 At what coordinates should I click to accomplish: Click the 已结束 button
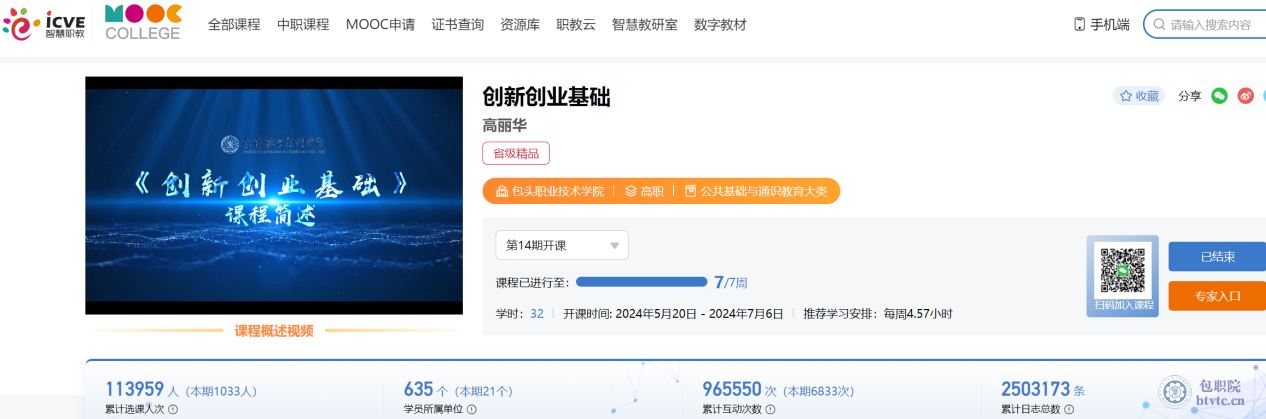tap(1217, 256)
